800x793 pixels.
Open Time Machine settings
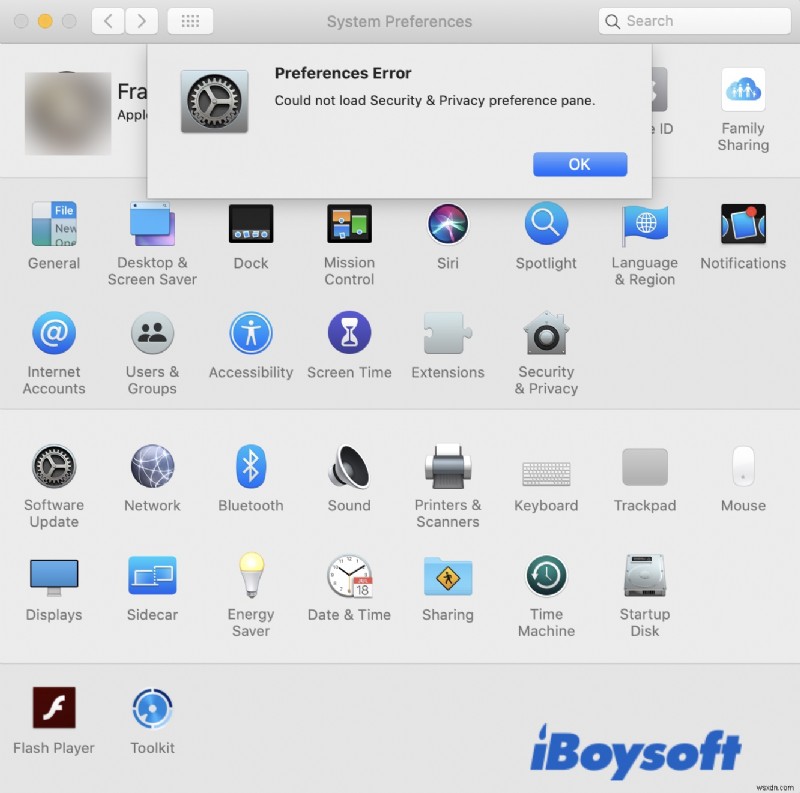tap(545, 577)
